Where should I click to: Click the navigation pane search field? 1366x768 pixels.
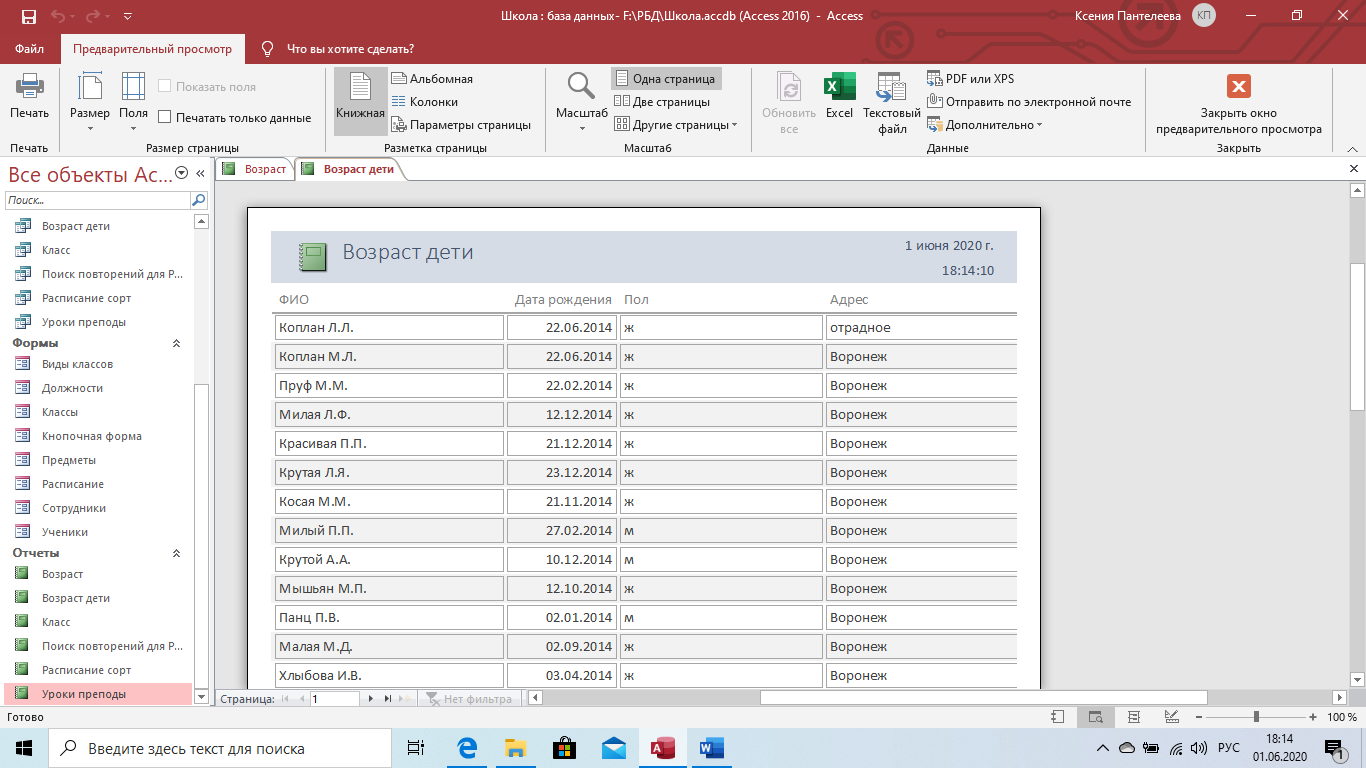pyautogui.click(x=98, y=200)
